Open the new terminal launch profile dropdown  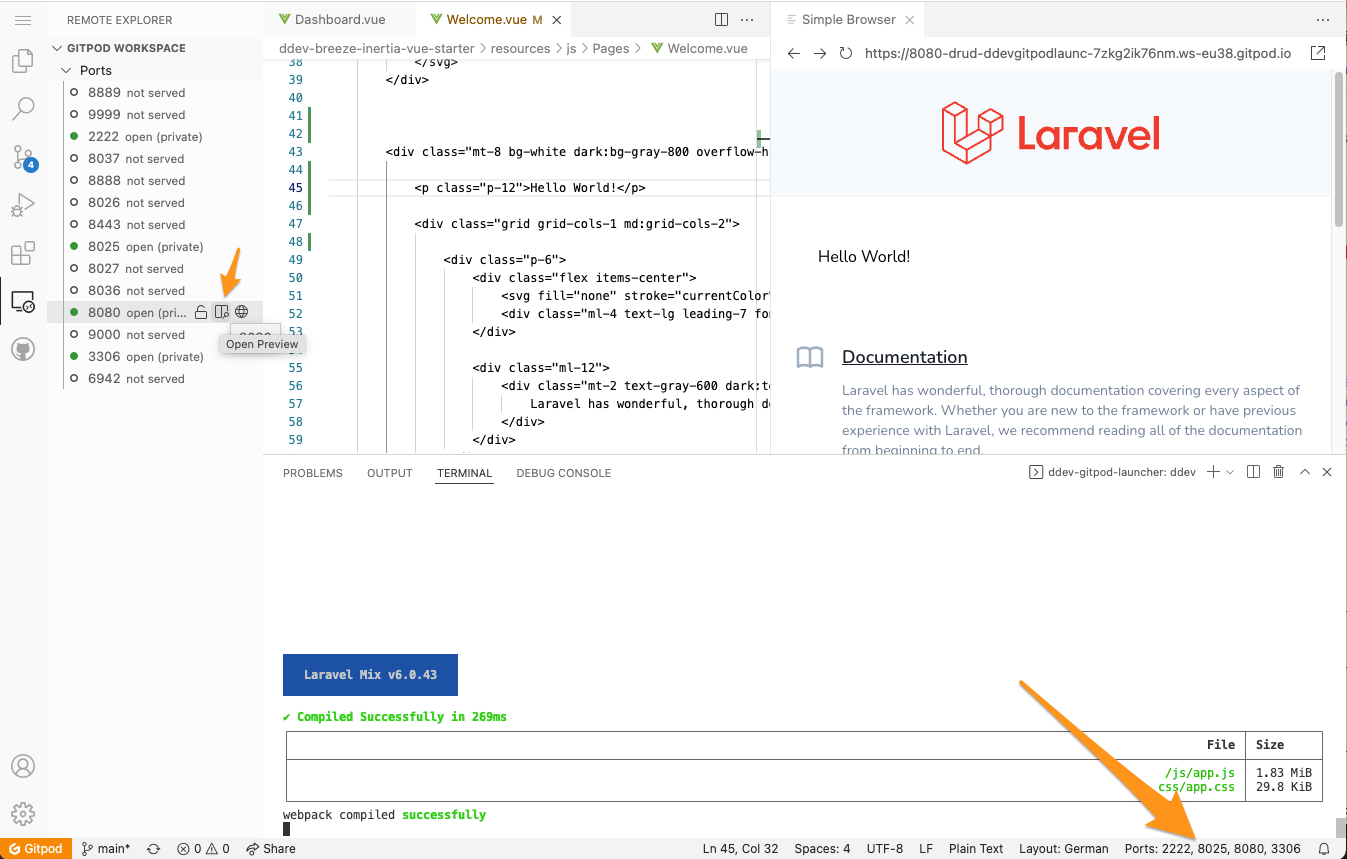click(1230, 472)
